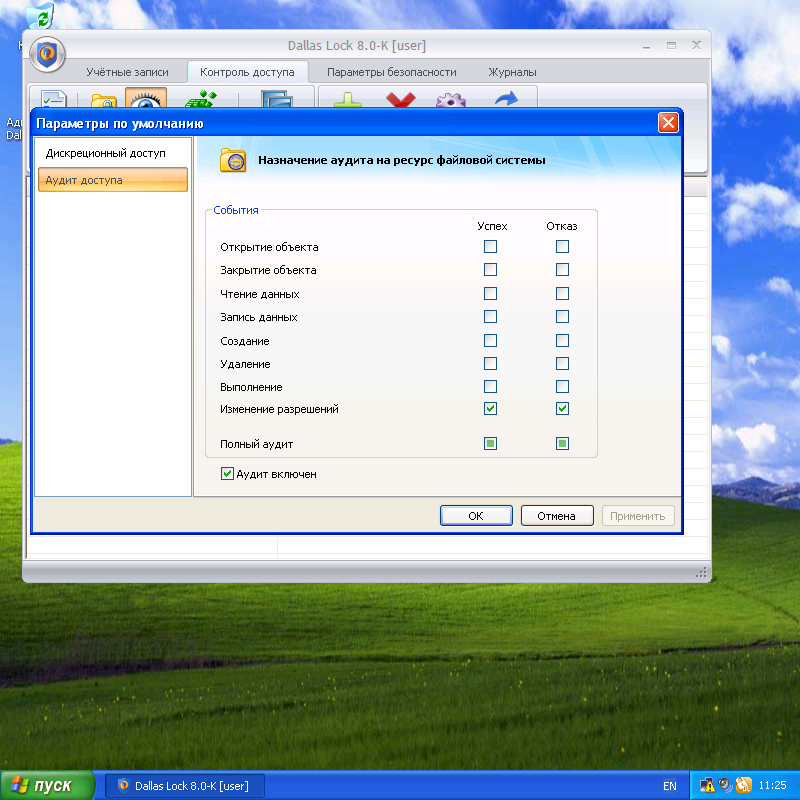Click the Отмена button
The image size is (800, 800).
557,516
